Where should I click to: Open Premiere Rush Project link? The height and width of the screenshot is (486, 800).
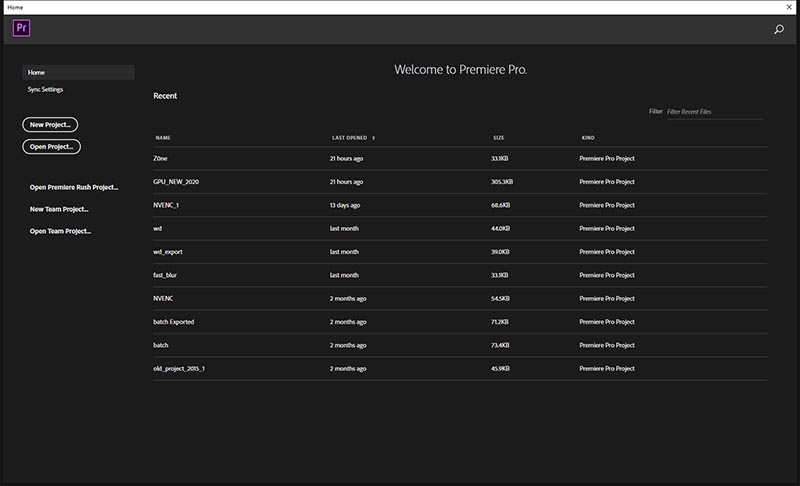[73, 187]
